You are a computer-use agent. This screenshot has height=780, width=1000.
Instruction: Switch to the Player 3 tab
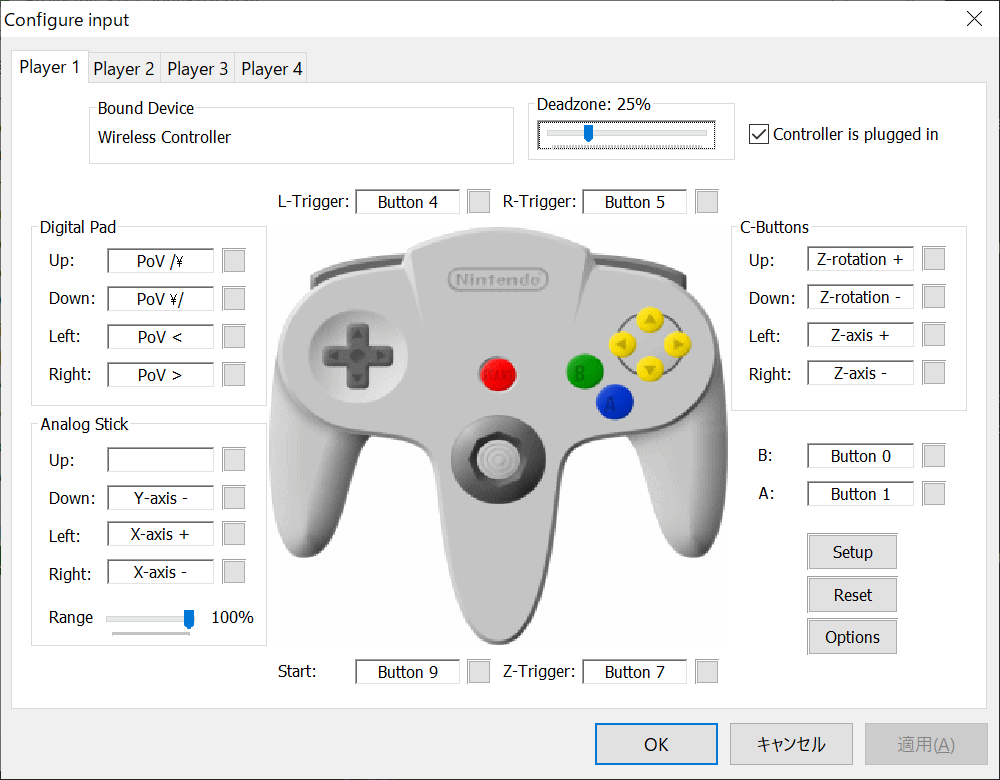click(198, 68)
